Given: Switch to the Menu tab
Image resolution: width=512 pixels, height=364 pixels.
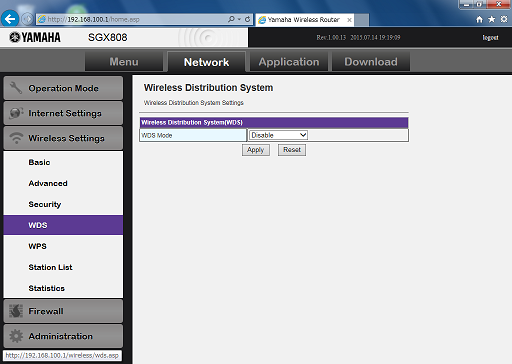Looking at the screenshot, I should pos(124,62).
